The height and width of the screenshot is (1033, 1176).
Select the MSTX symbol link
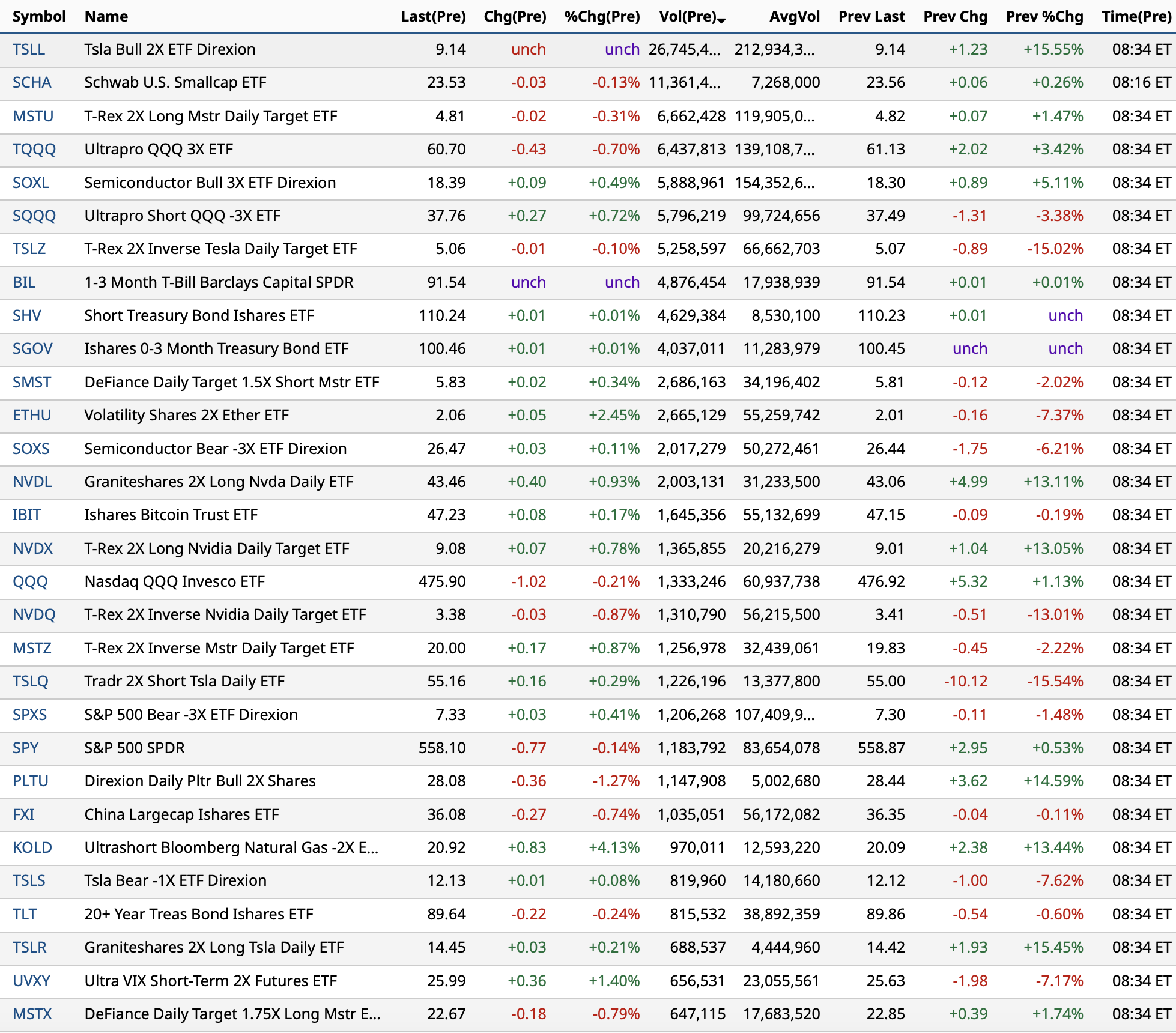coord(32,1014)
